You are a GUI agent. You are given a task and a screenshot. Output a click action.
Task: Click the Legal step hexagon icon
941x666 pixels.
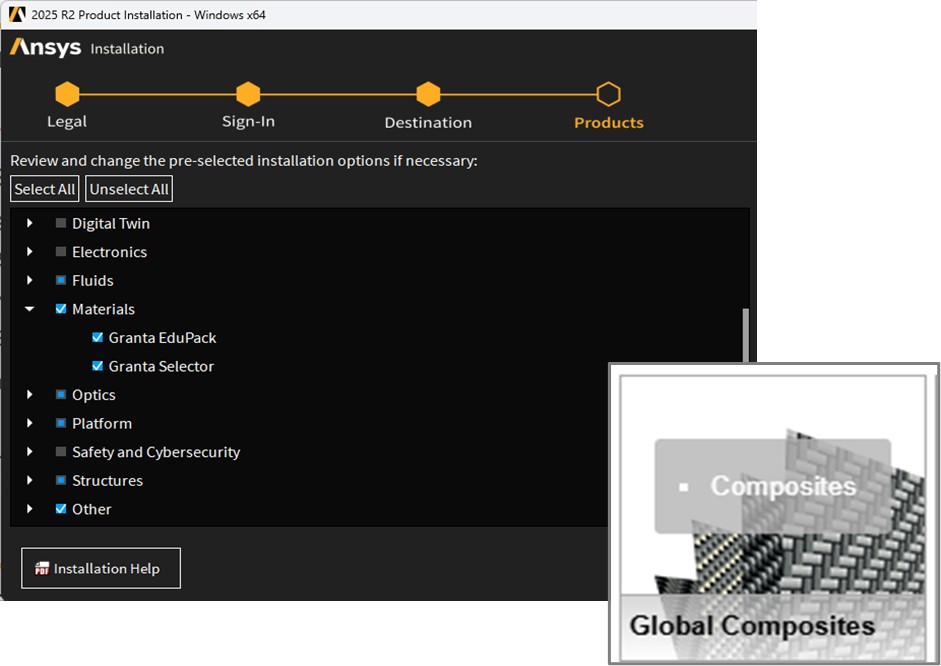[67, 95]
